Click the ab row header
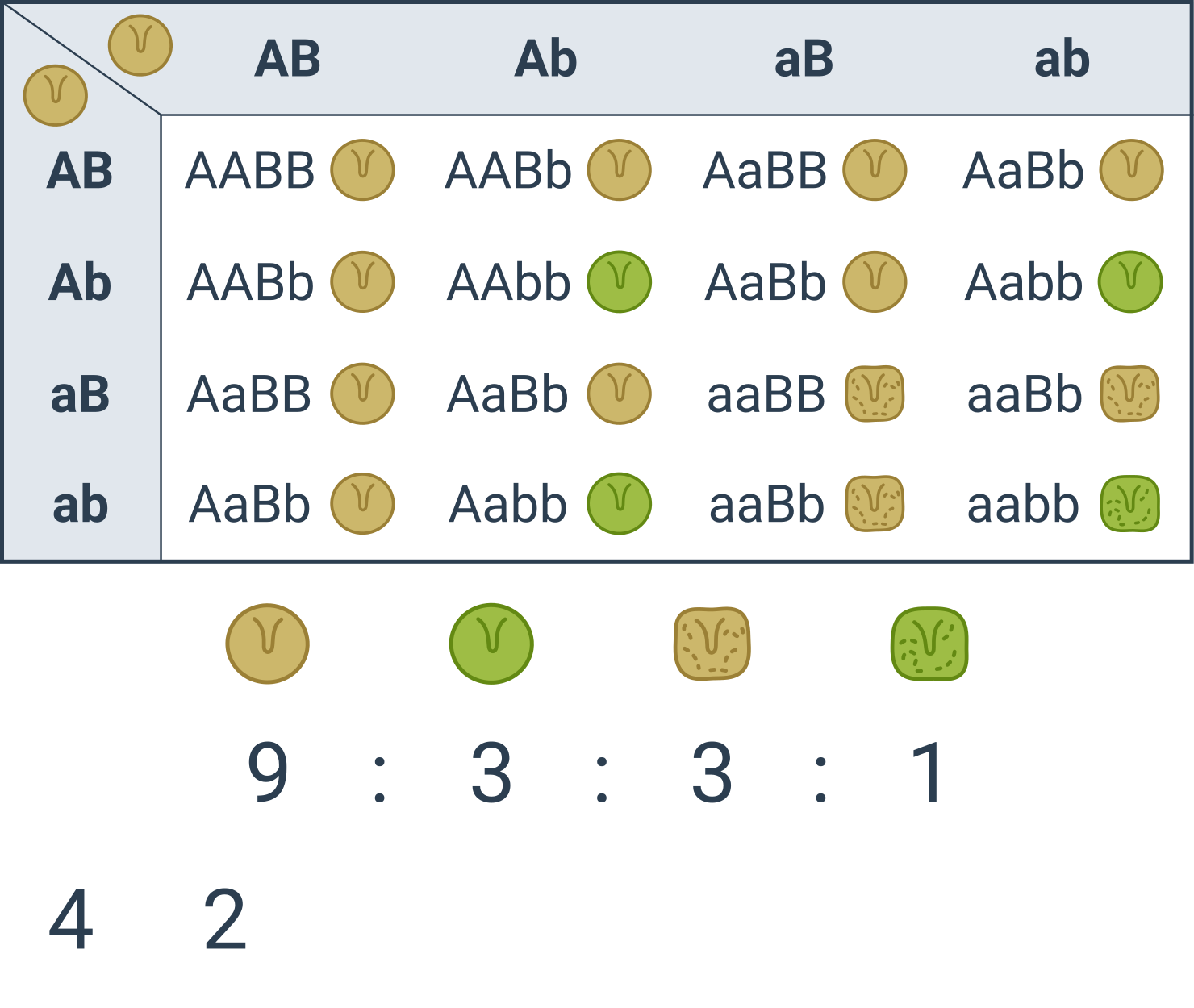The width and height of the screenshot is (1194, 1008). 80,506
